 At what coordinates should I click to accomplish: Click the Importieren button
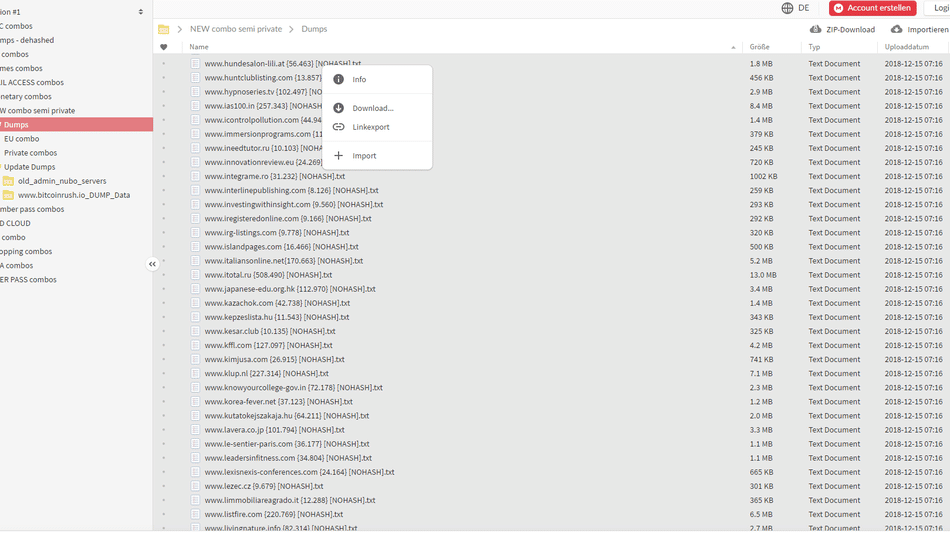tap(920, 29)
